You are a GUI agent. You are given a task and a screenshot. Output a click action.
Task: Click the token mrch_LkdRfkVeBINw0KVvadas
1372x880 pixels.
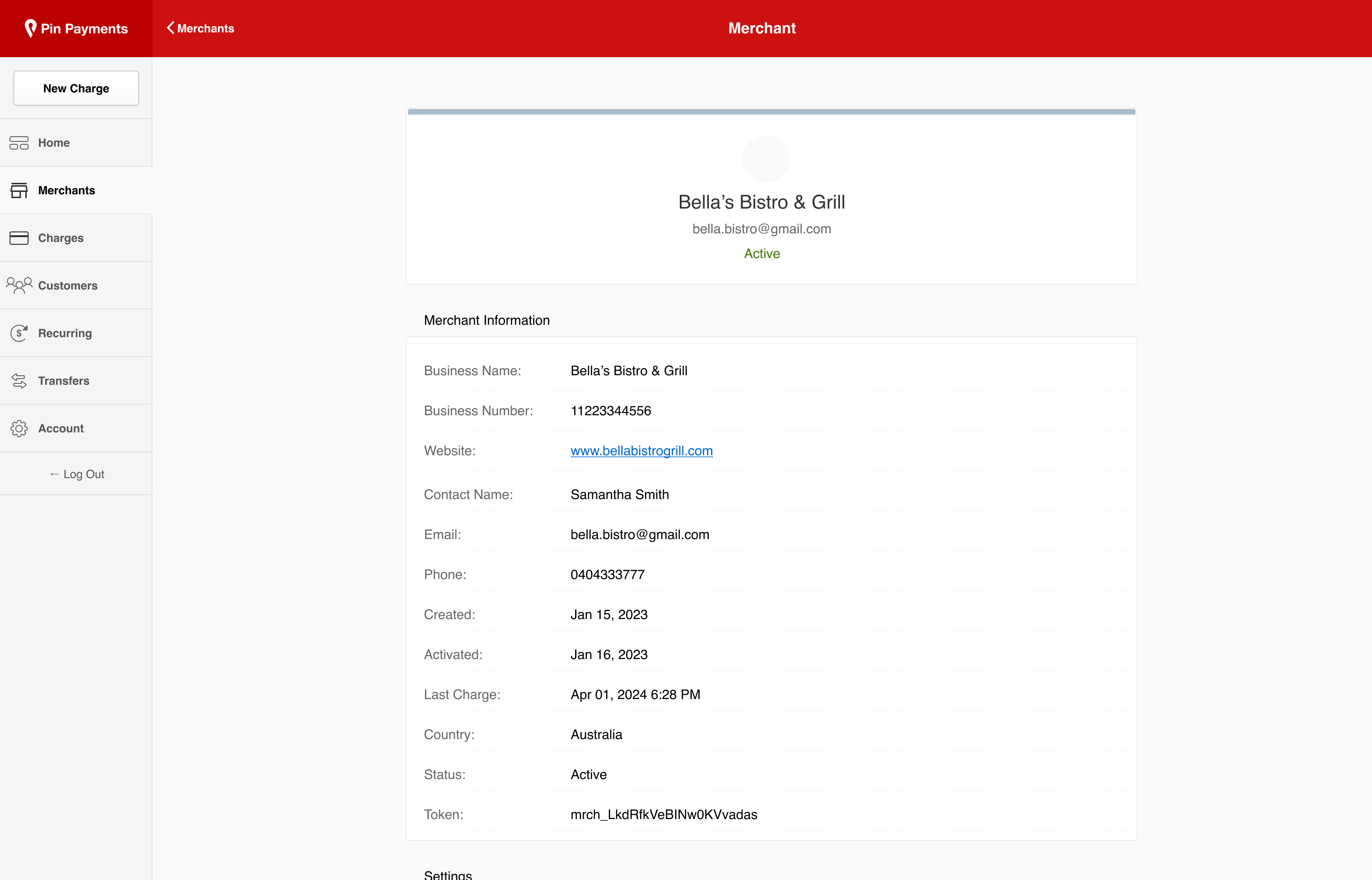[664, 814]
